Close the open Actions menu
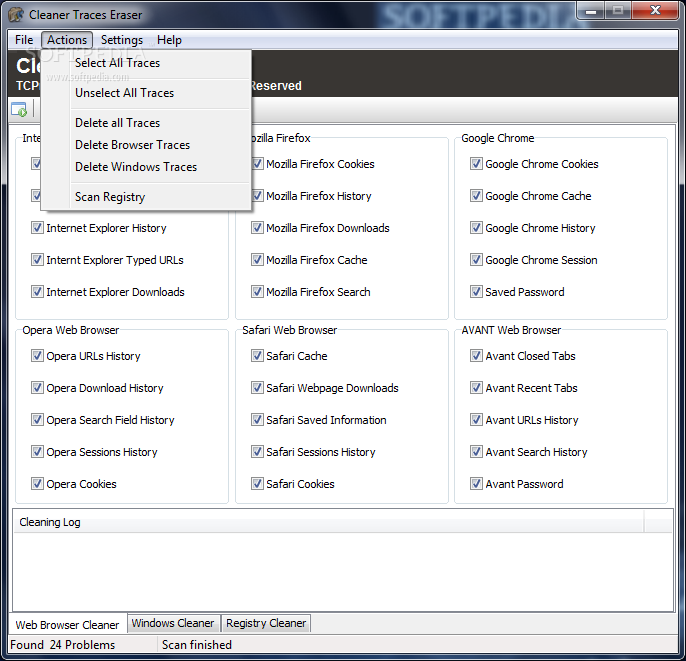Viewport: 686px width, 661px height. click(67, 40)
